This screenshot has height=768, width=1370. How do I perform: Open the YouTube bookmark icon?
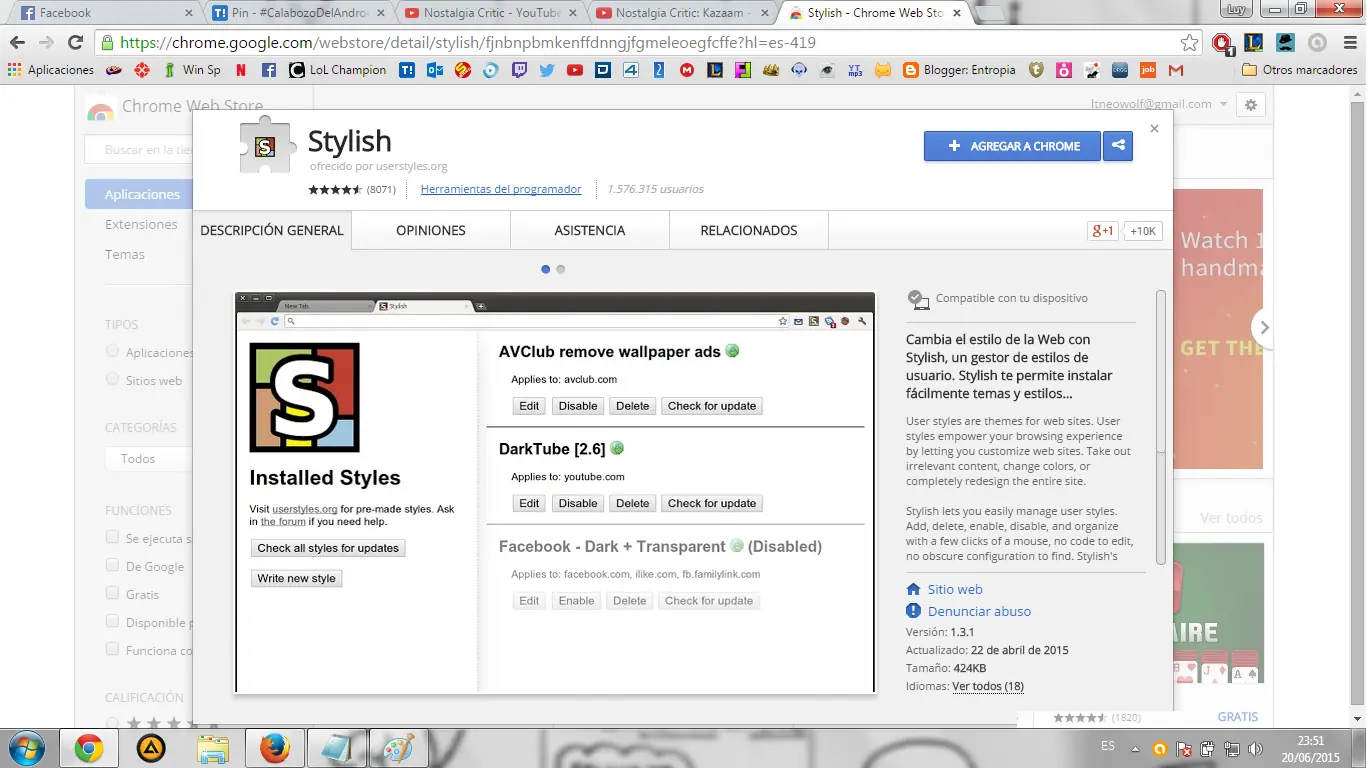575,70
